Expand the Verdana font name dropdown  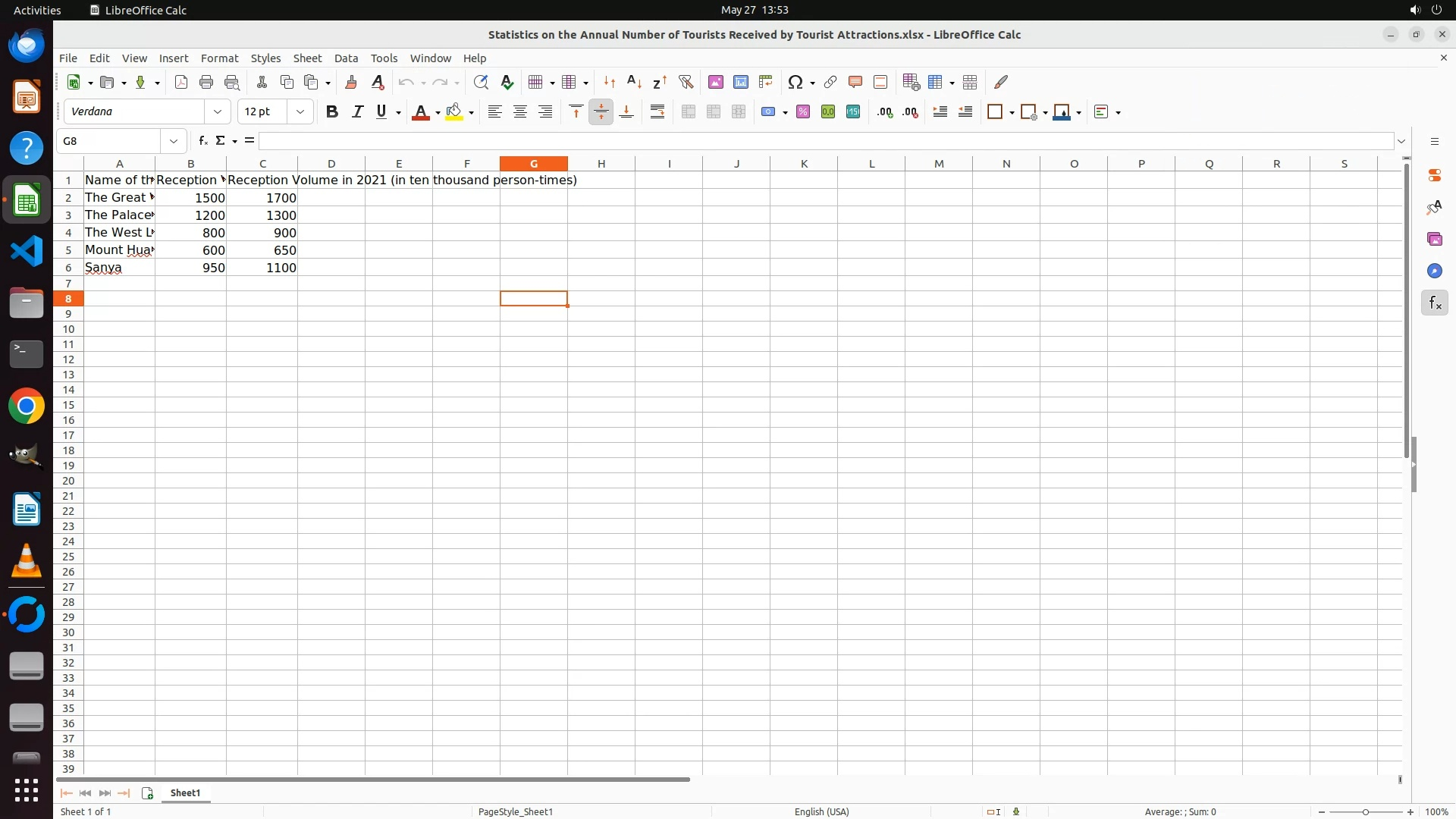click(x=218, y=111)
